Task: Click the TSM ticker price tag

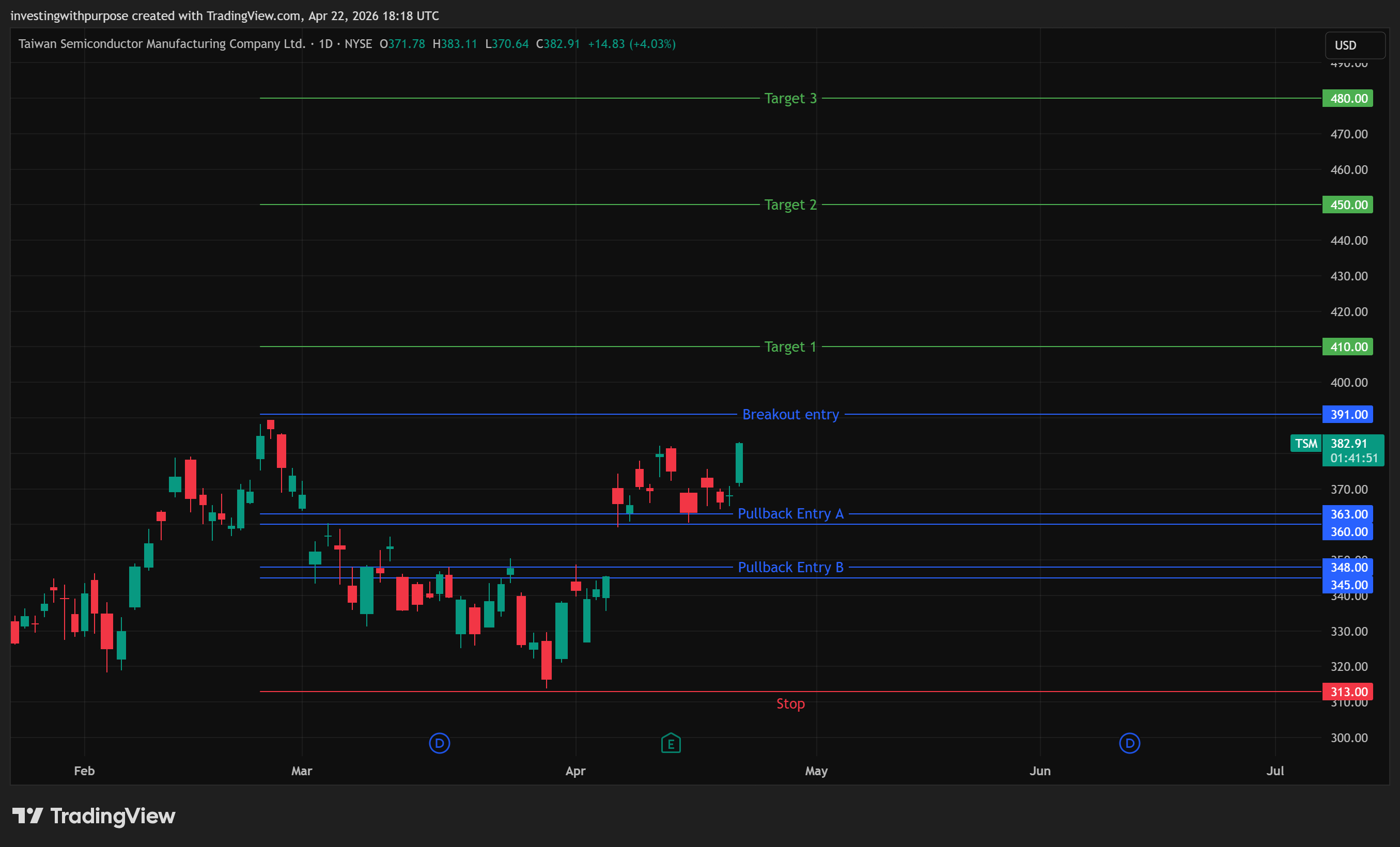Action: (1305, 443)
